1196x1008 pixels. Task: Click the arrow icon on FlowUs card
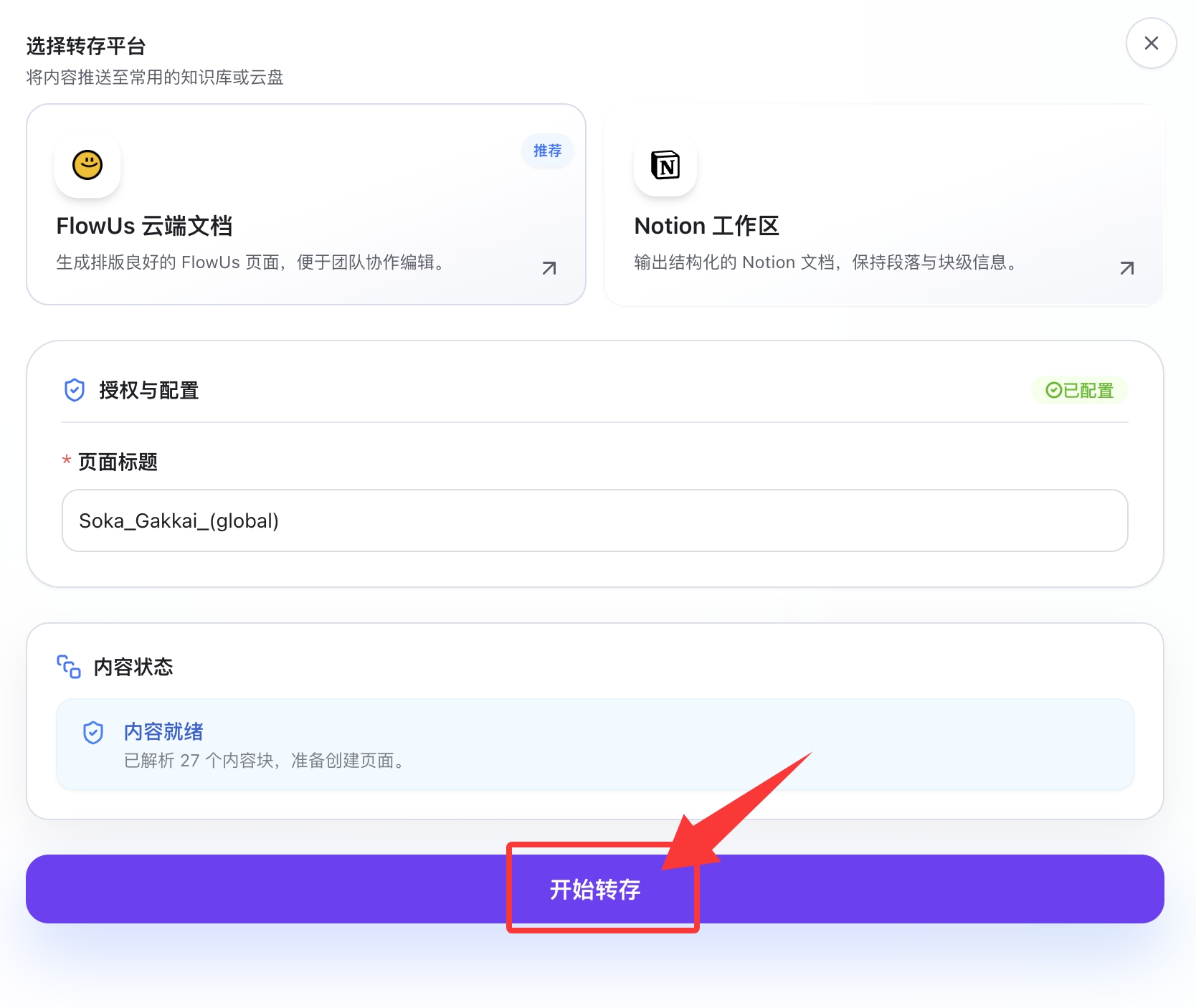click(x=548, y=268)
